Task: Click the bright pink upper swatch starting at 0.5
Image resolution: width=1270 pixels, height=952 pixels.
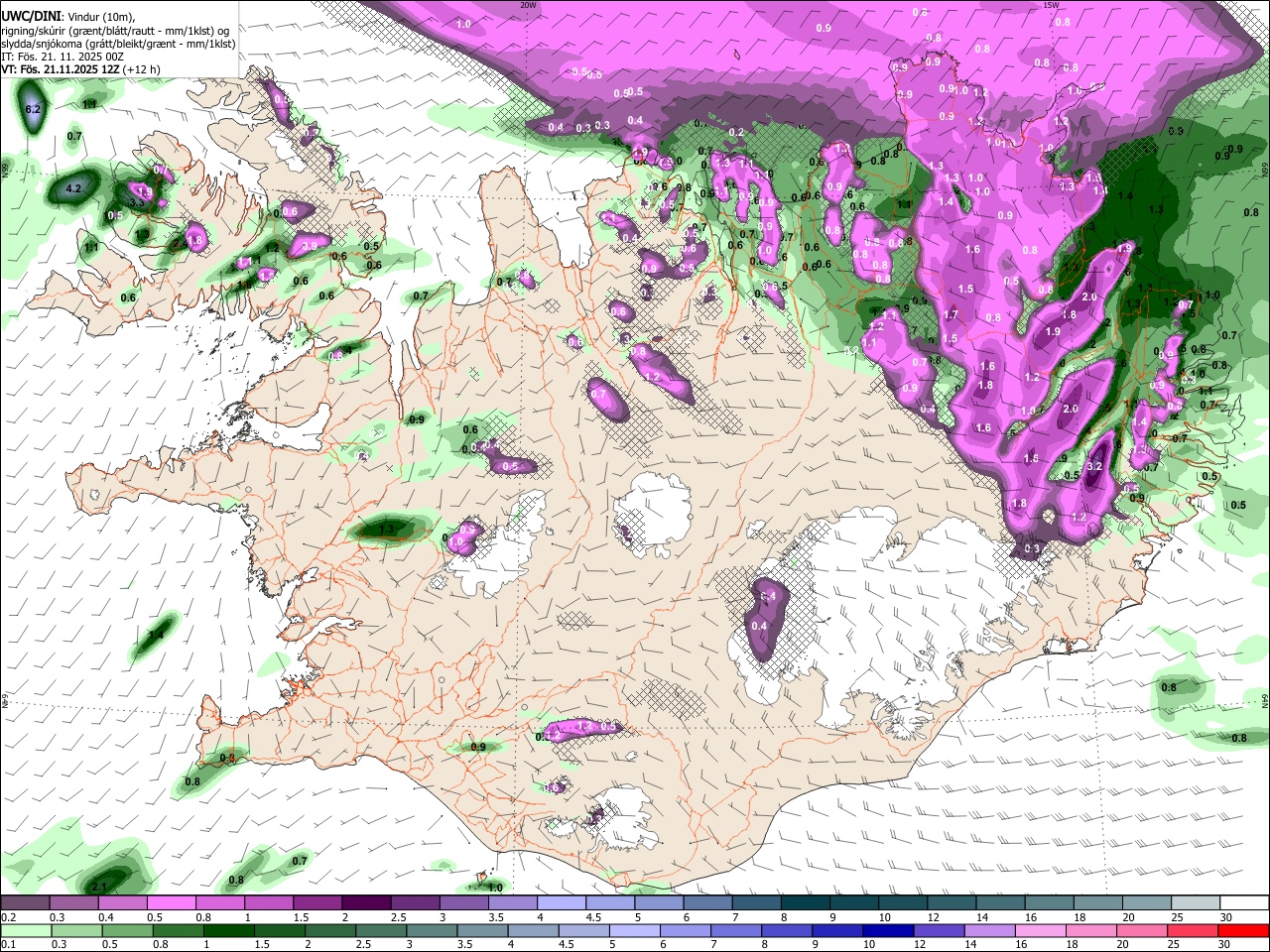Action: tap(172, 903)
